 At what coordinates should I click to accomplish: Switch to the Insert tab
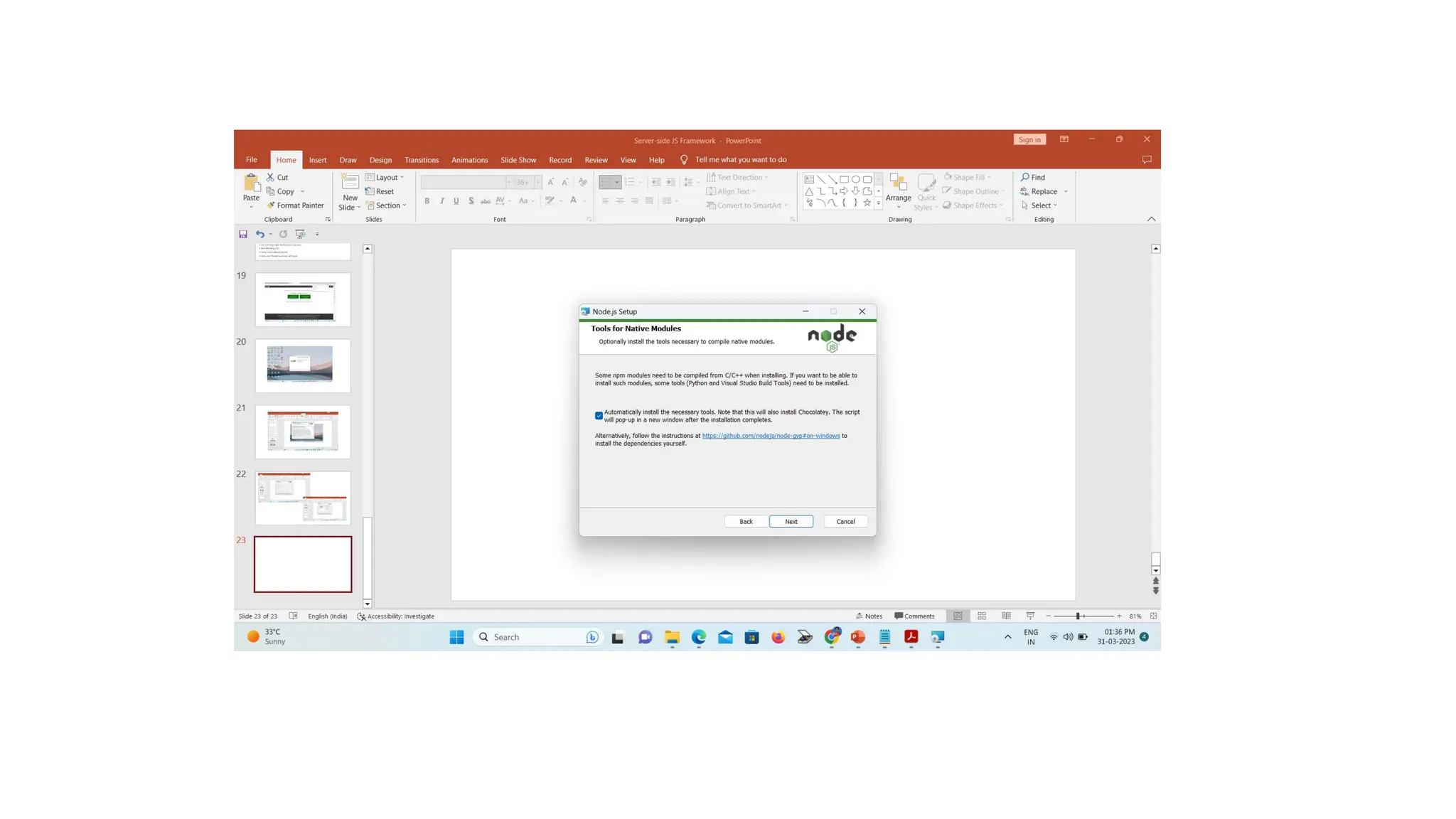click(318, 160)
